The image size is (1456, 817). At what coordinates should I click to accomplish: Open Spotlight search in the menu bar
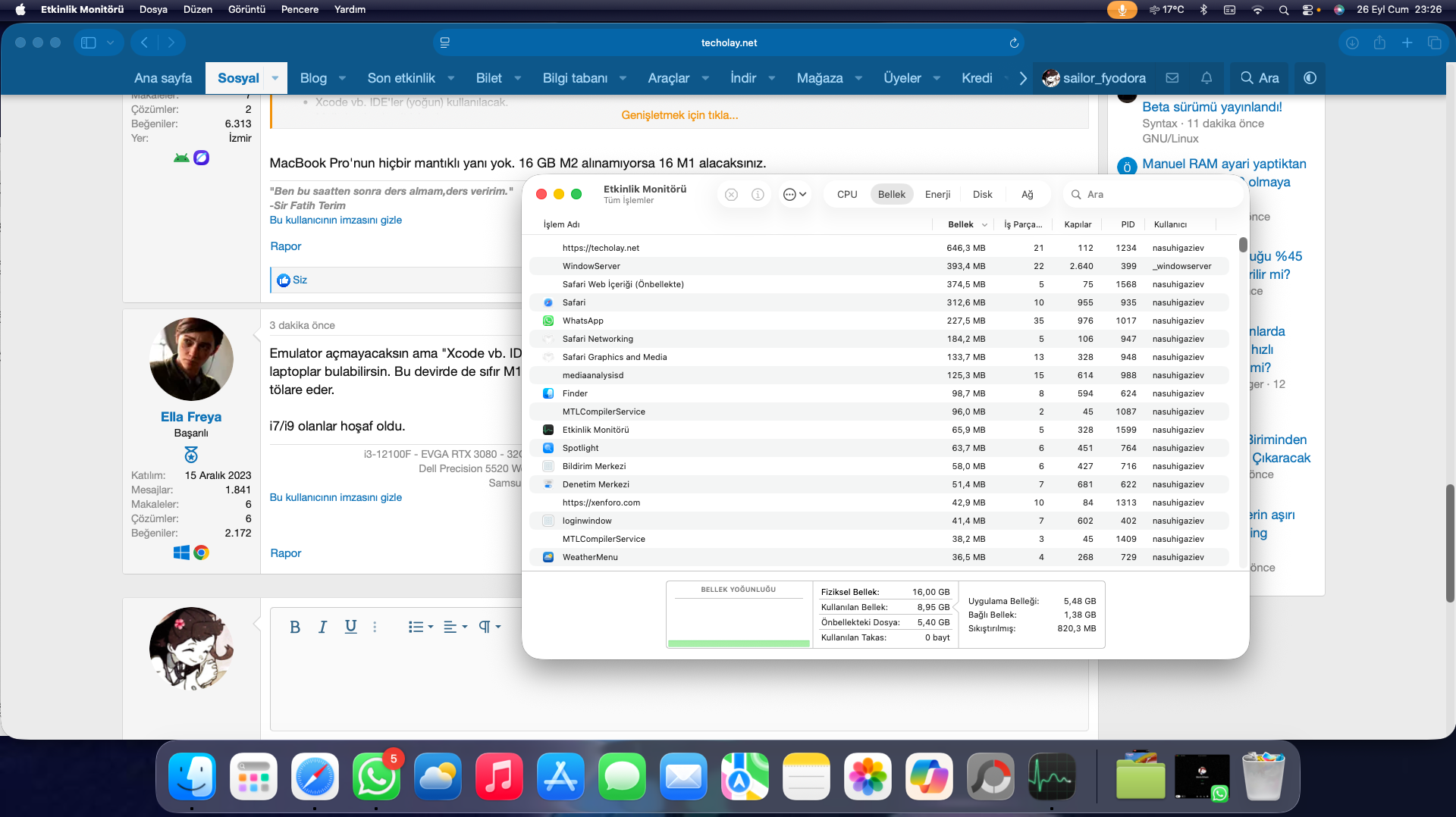click(1283, 10)
